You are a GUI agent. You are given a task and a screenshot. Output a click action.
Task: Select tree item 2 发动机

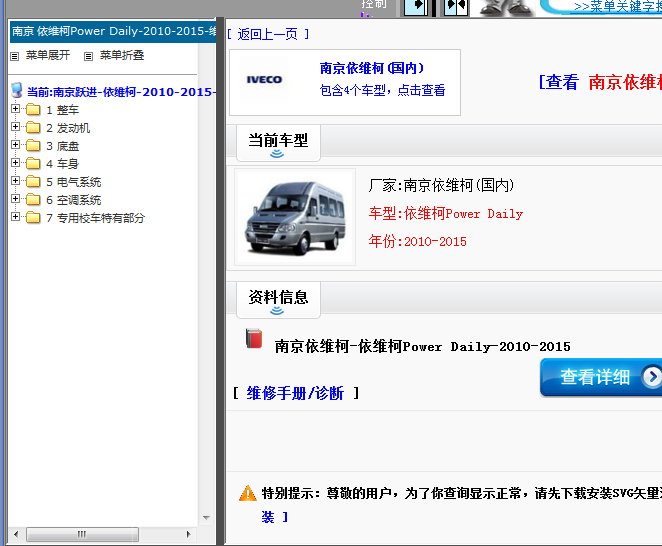(x=68, y=128)
